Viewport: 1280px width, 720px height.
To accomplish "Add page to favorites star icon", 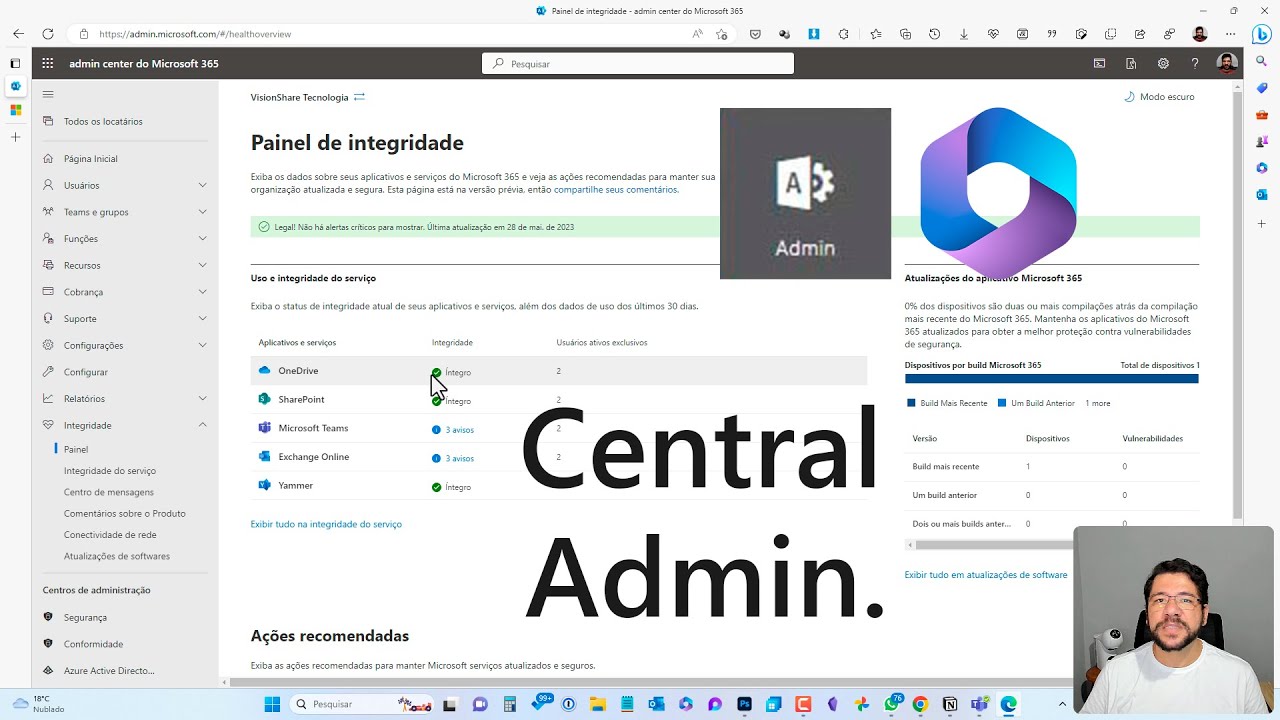I will (x=722, y=34).
